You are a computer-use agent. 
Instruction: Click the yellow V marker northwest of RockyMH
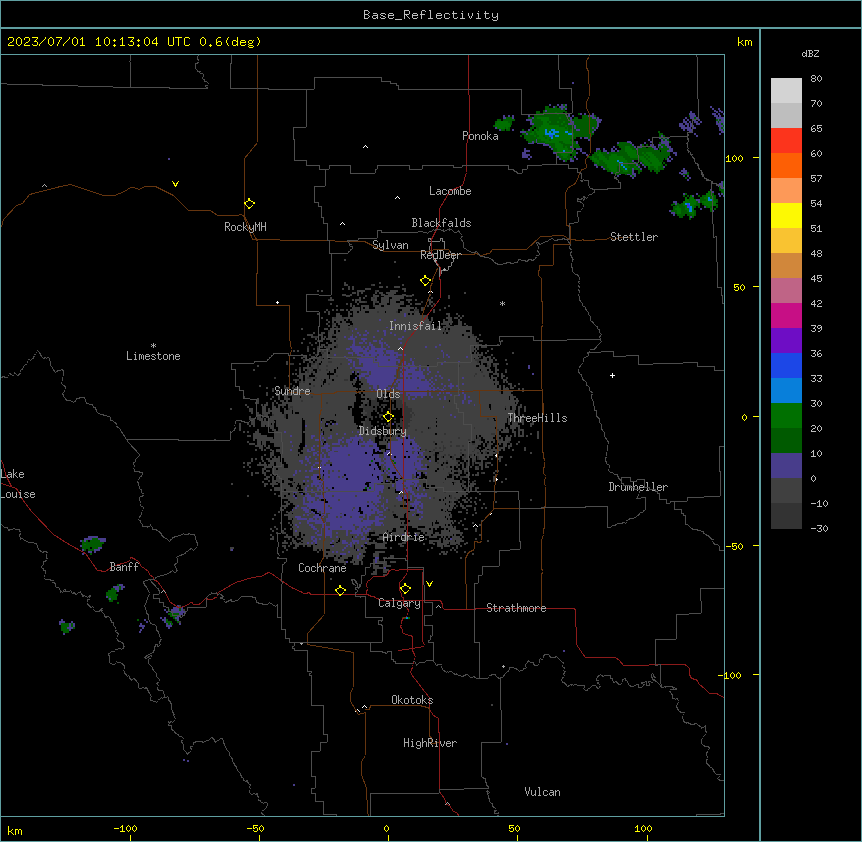pyautogui.click(x=175, y=184)
